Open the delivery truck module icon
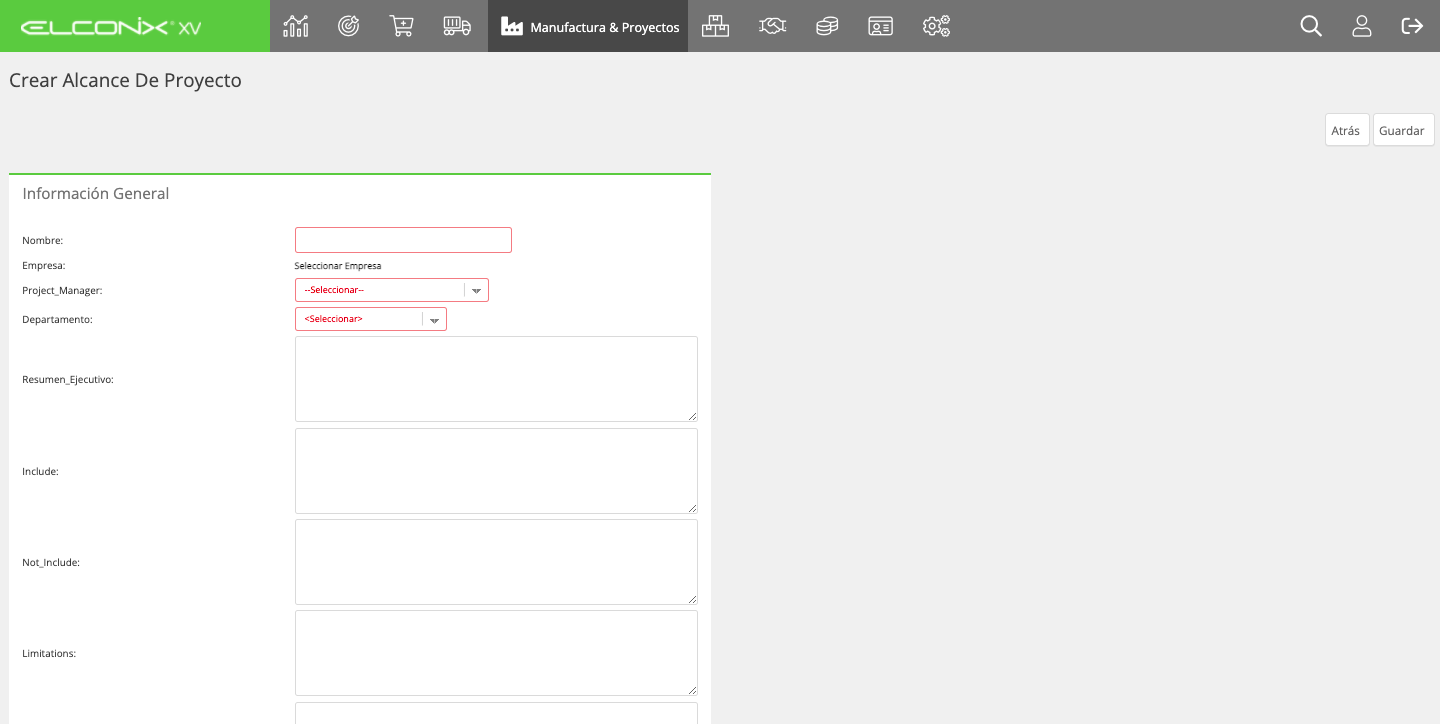Viewport: 1440px width, 724px height. pyautogui.click(x=457, y=26)
